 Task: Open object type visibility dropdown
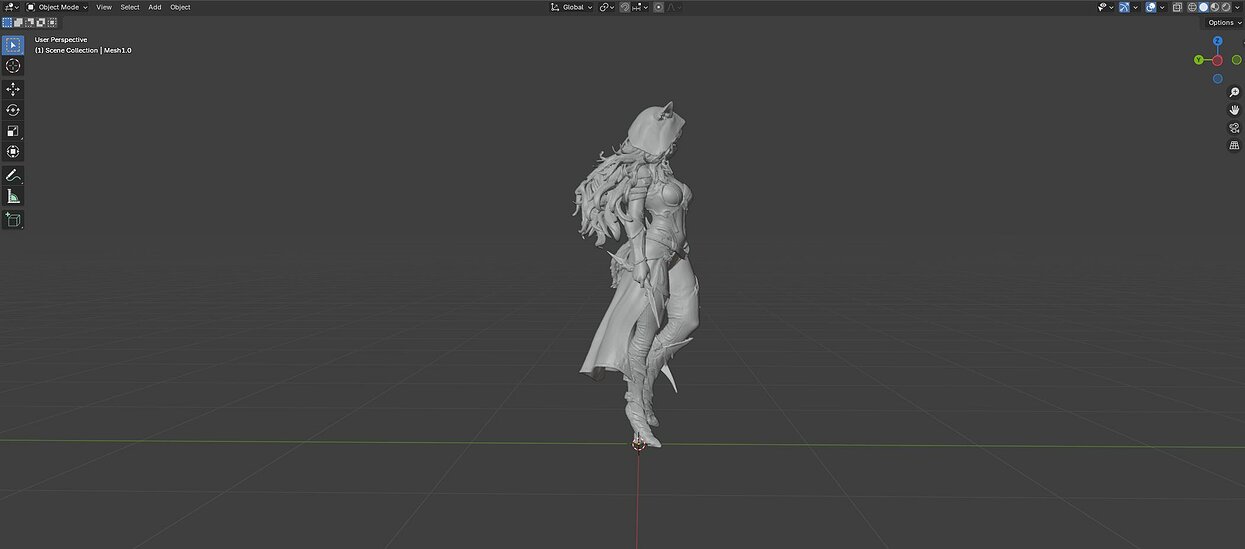(1105, 7)
